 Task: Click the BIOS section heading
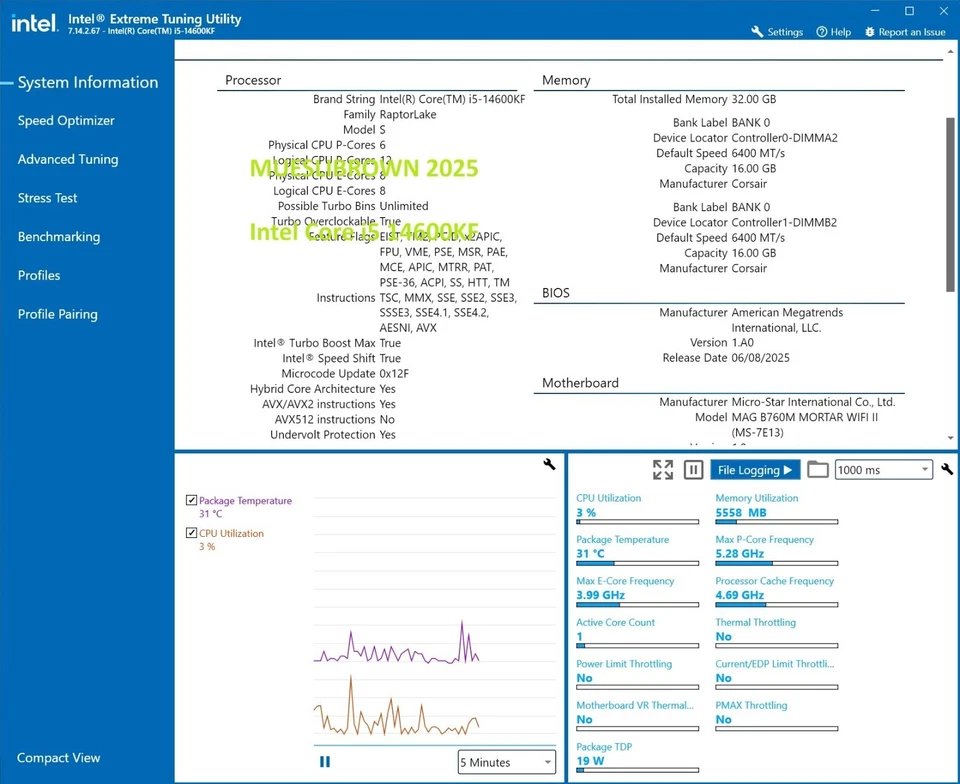(x=555, y=293)
